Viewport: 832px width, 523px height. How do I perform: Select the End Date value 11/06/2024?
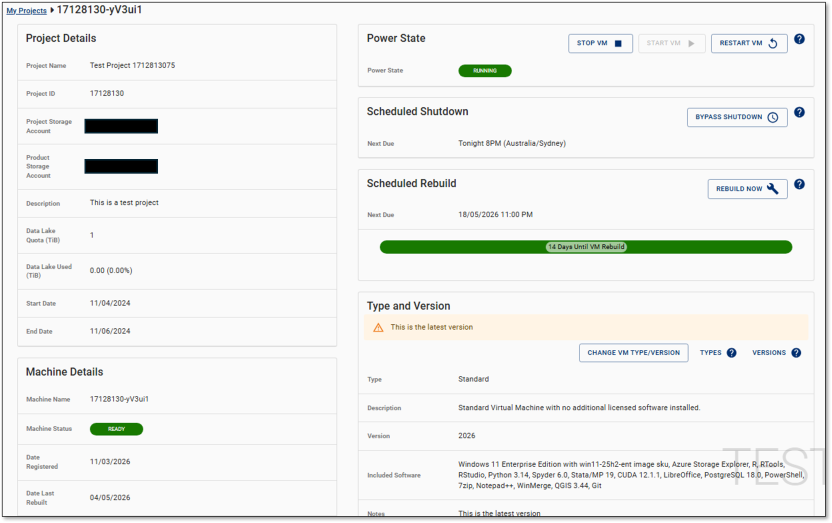pyautogui.click(x=110, y=331)
